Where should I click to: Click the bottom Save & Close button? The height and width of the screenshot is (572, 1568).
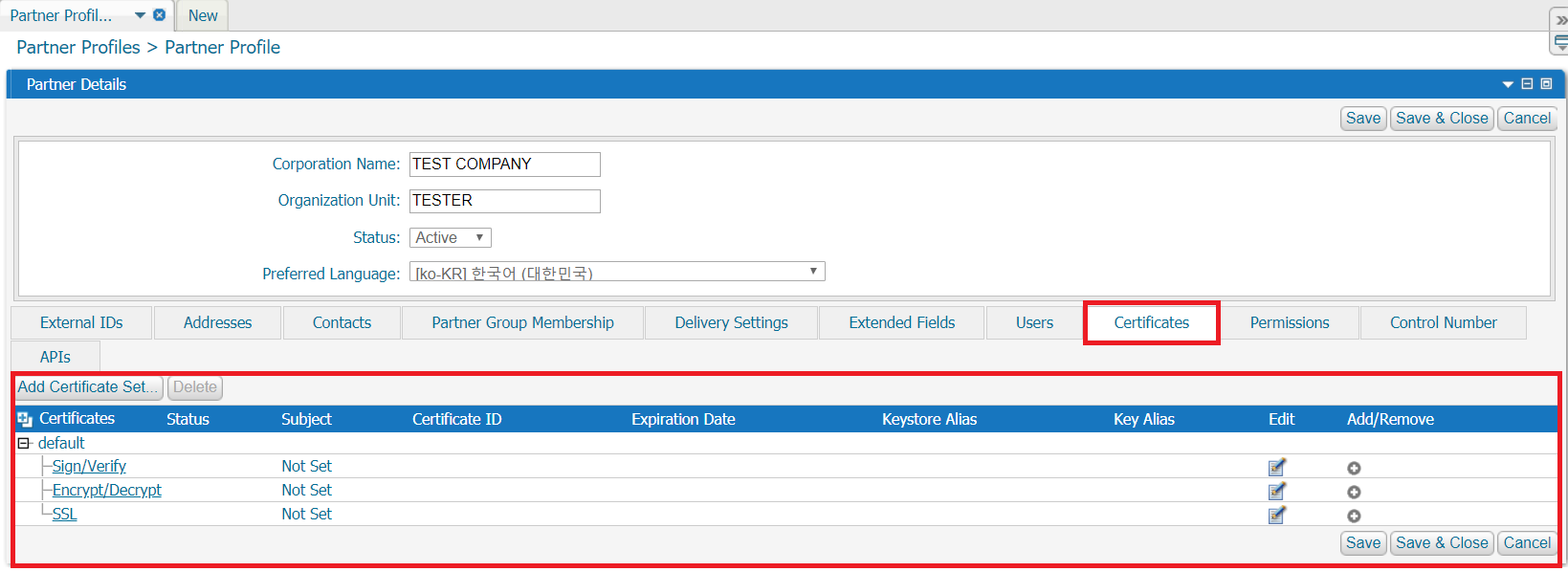(1442, 543)
